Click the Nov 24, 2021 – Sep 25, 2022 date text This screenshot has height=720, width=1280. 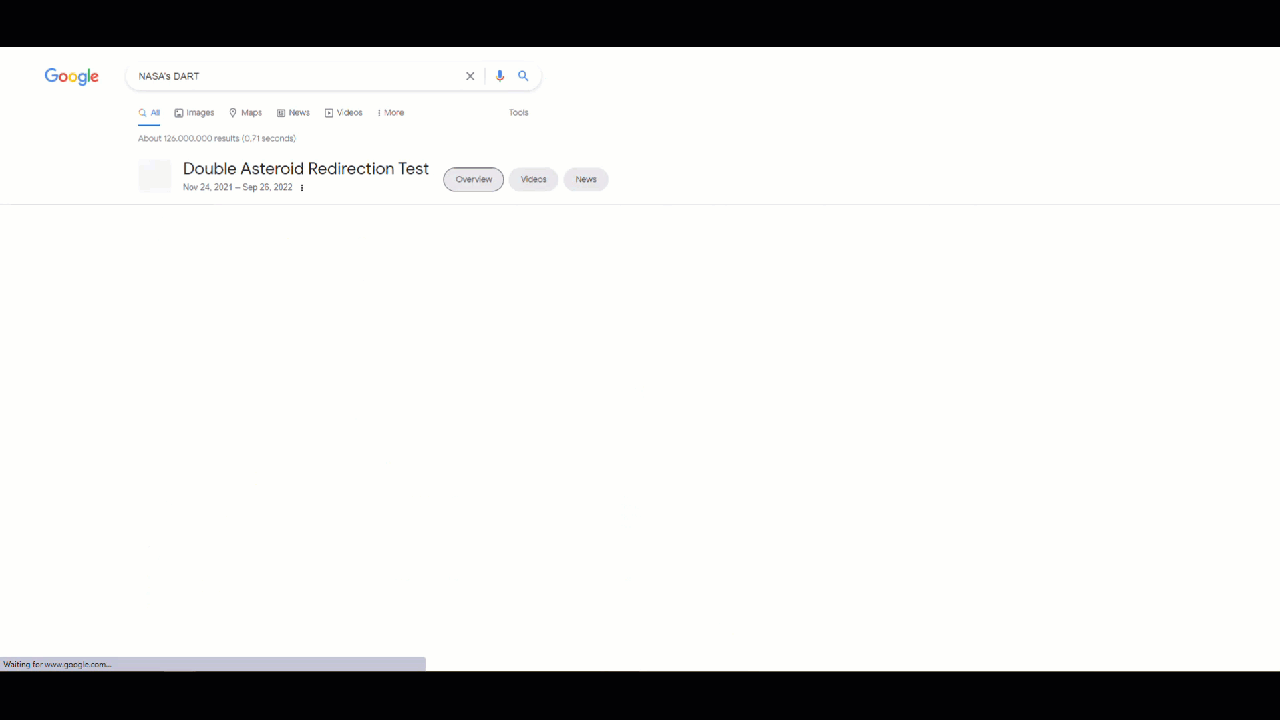point(237,188)
